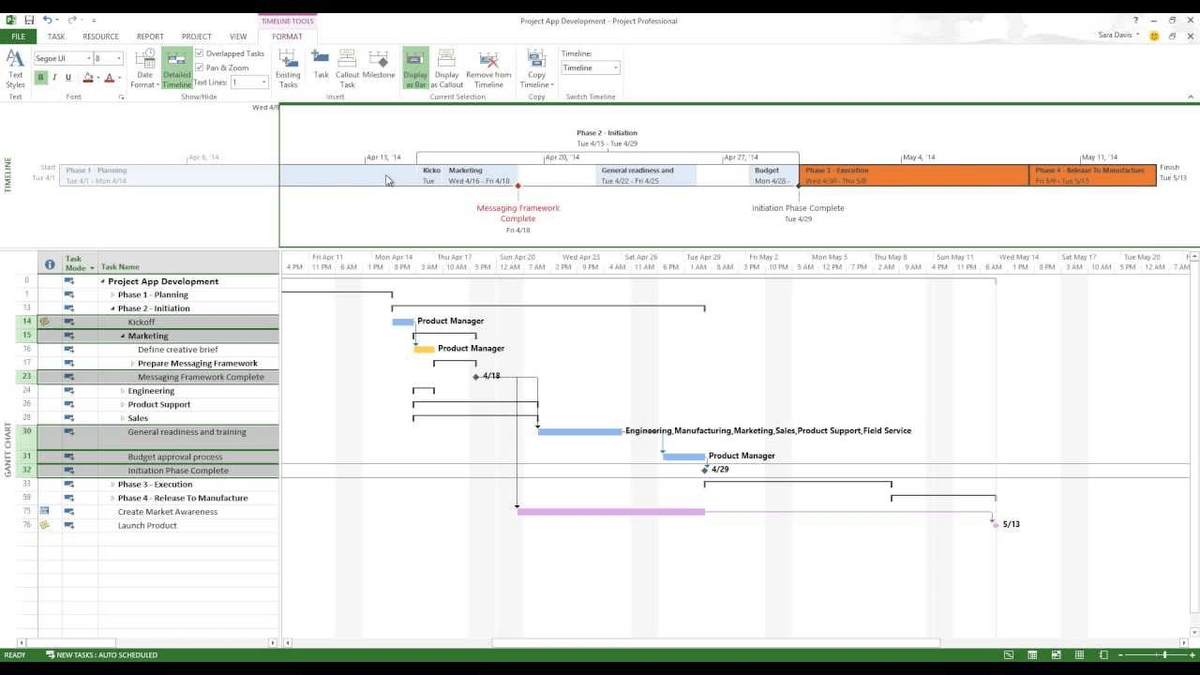Switch to the RESOURCE ribbon tab
This screenshot has height=675, width=1200.
[x=101, y=36]
